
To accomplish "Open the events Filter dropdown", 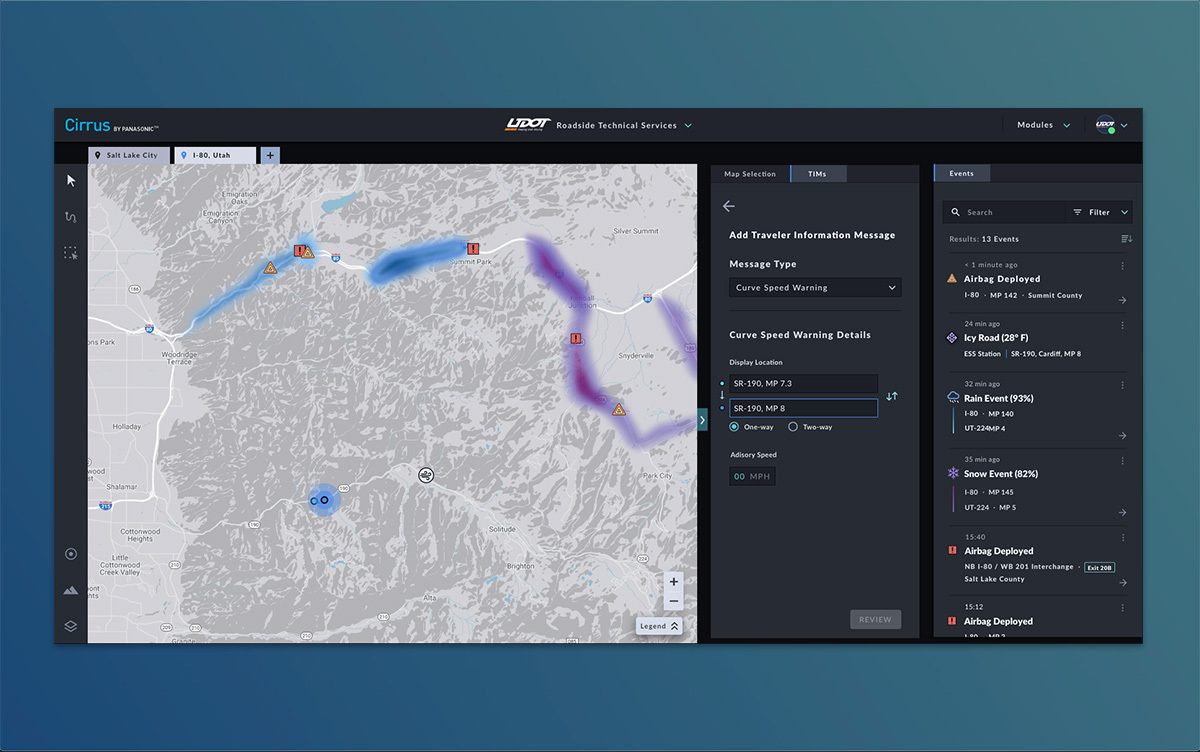I will (1100, 212).
